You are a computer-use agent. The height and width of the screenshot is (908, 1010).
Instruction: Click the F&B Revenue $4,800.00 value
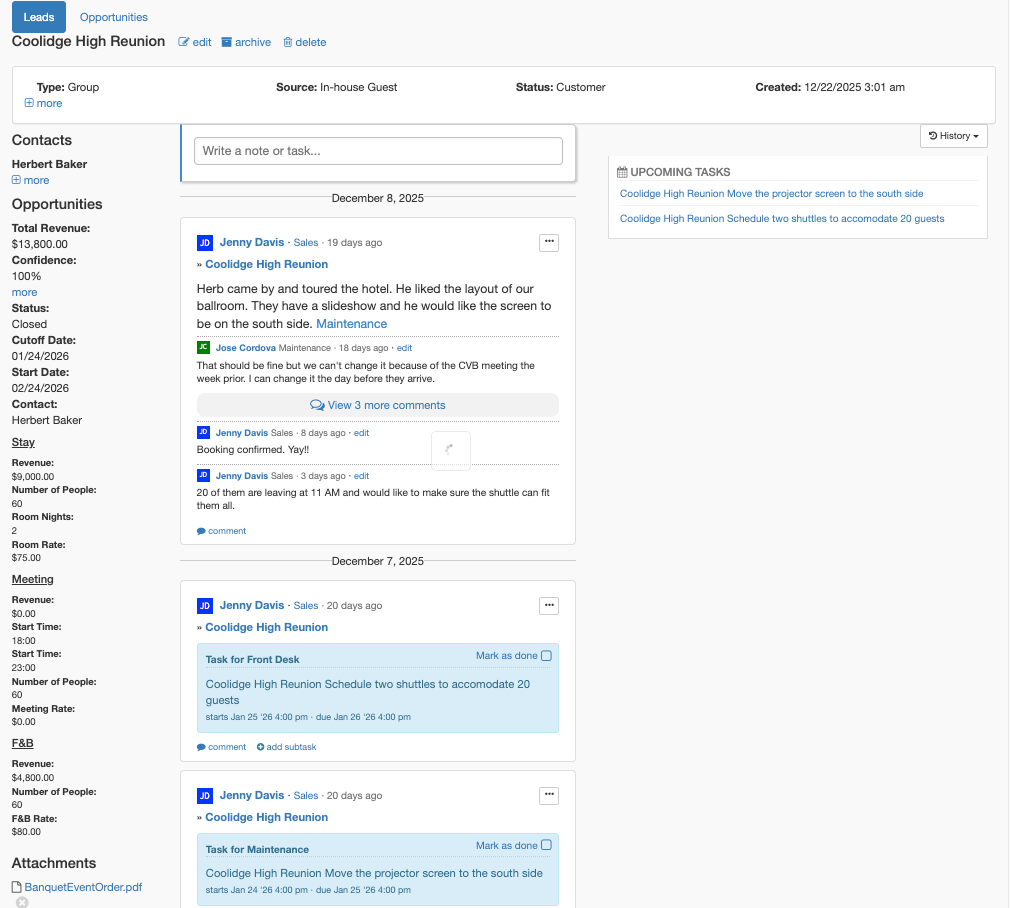coord(33,778)
